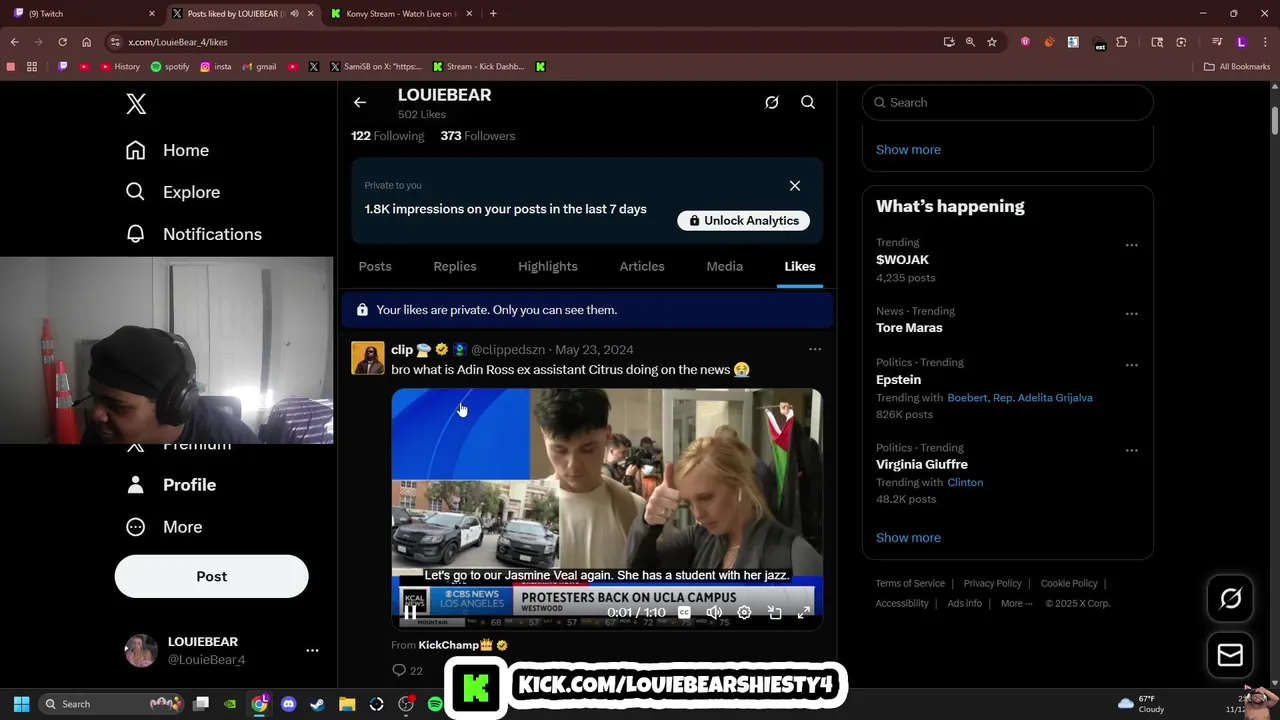Screen dimensions: 1280x720
Task: Switch to the Replies tab
Action: pyautogui.click(x=455, y=266)
